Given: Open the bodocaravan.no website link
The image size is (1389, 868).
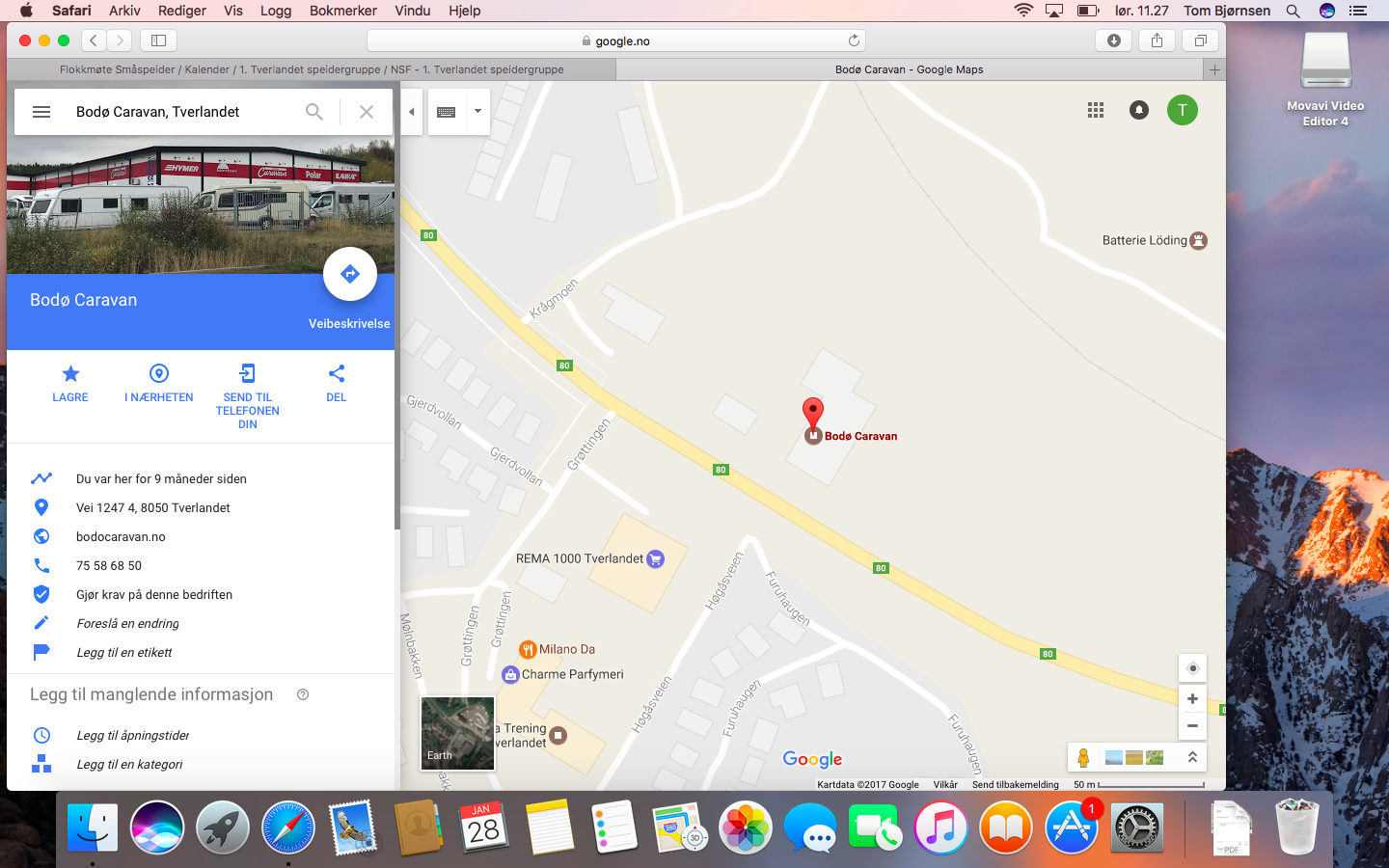Looking at the screenshot, I should click(121, 537).
